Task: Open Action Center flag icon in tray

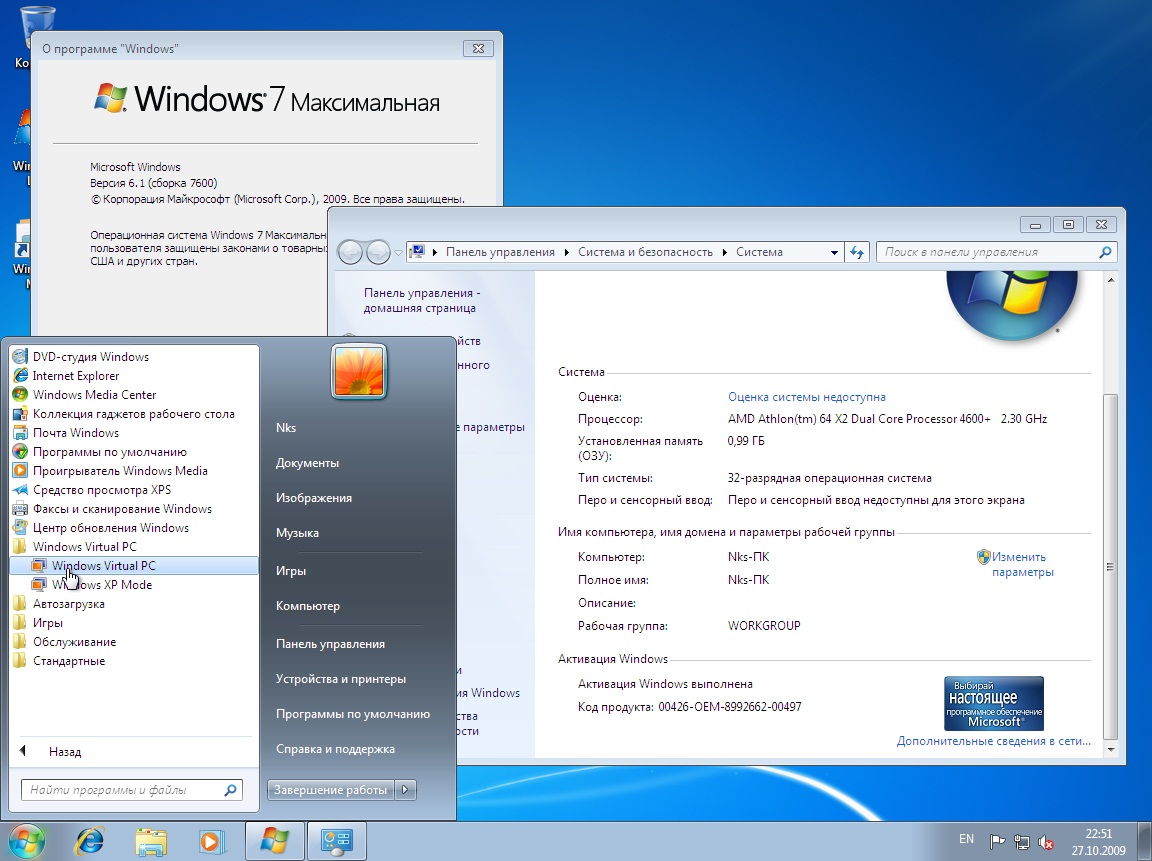Action: (x=997, y=841)
